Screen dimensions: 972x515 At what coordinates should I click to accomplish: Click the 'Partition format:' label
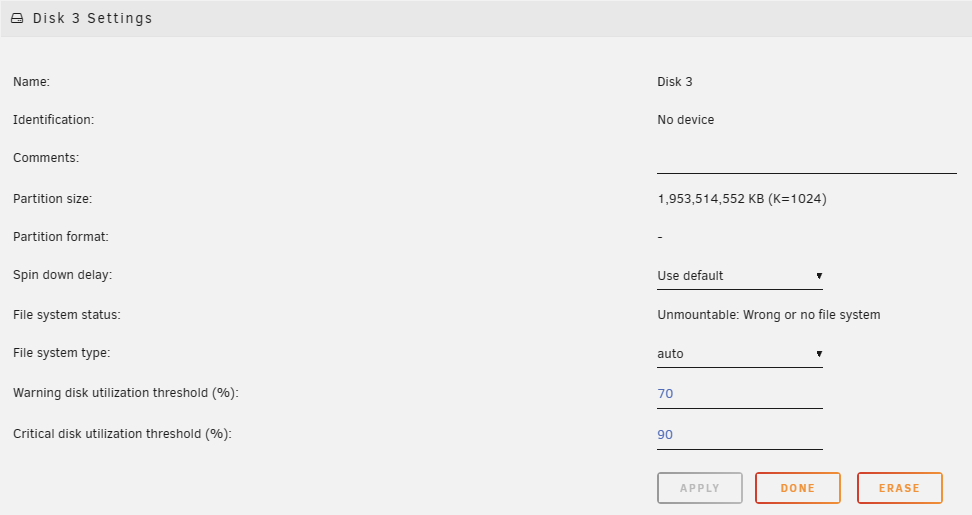point(61,237)
